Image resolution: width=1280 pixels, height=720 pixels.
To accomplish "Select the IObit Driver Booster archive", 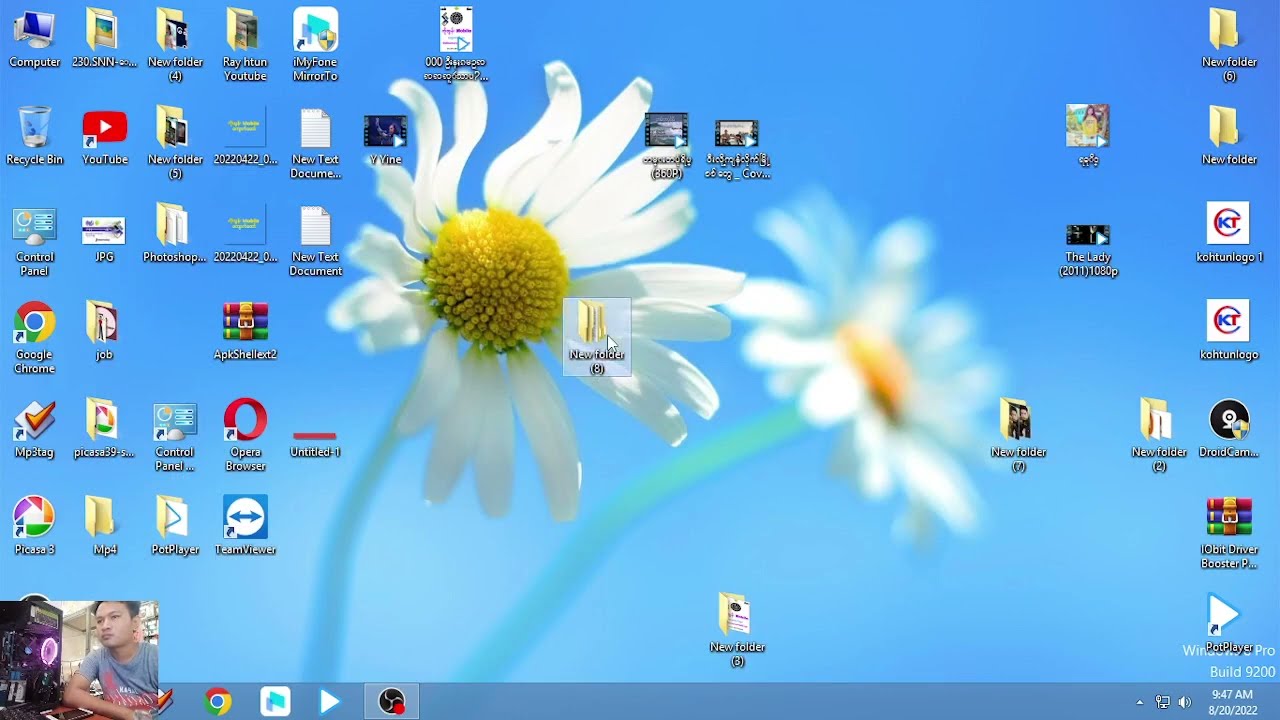I will [x=1229, y=533].
